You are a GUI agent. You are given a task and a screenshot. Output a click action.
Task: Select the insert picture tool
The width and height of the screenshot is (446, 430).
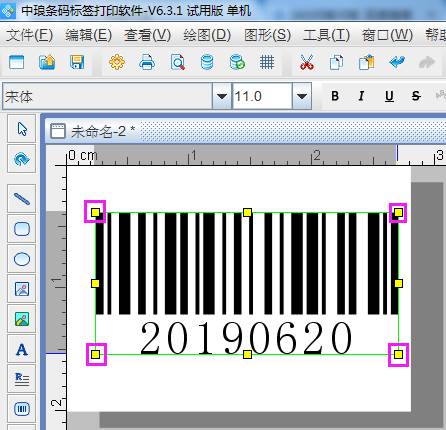(22, 289)
